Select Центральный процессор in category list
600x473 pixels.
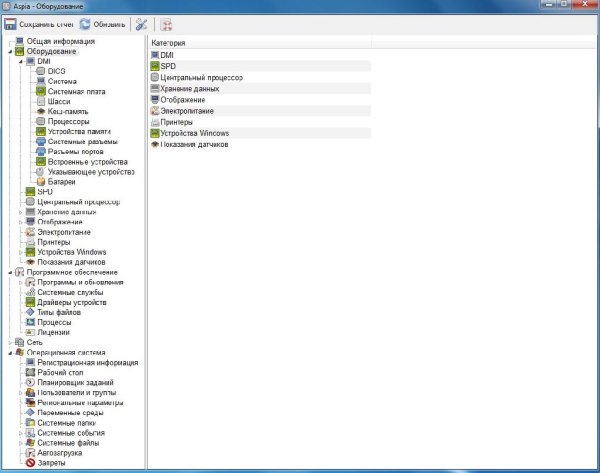point(260,77)
